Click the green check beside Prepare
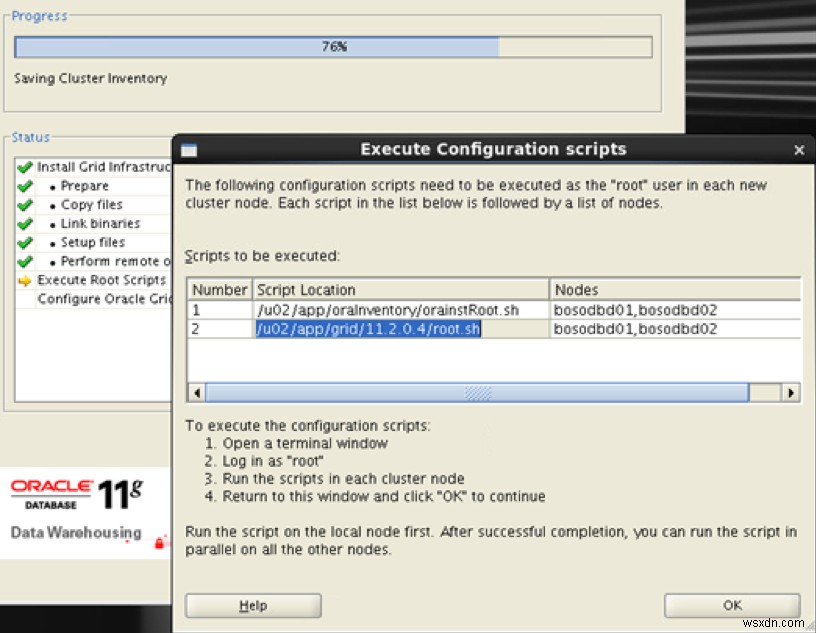Screen dimensions: 816x633 click(x=24, y=186)
